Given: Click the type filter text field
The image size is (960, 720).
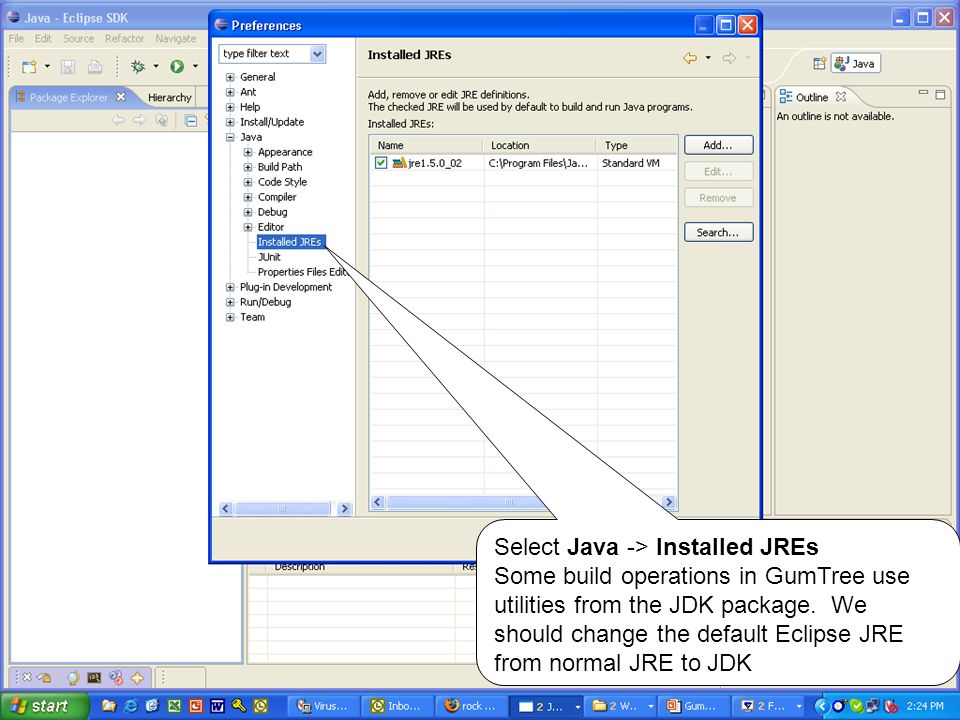Looking at the screenshot, I should pos(264,54).
